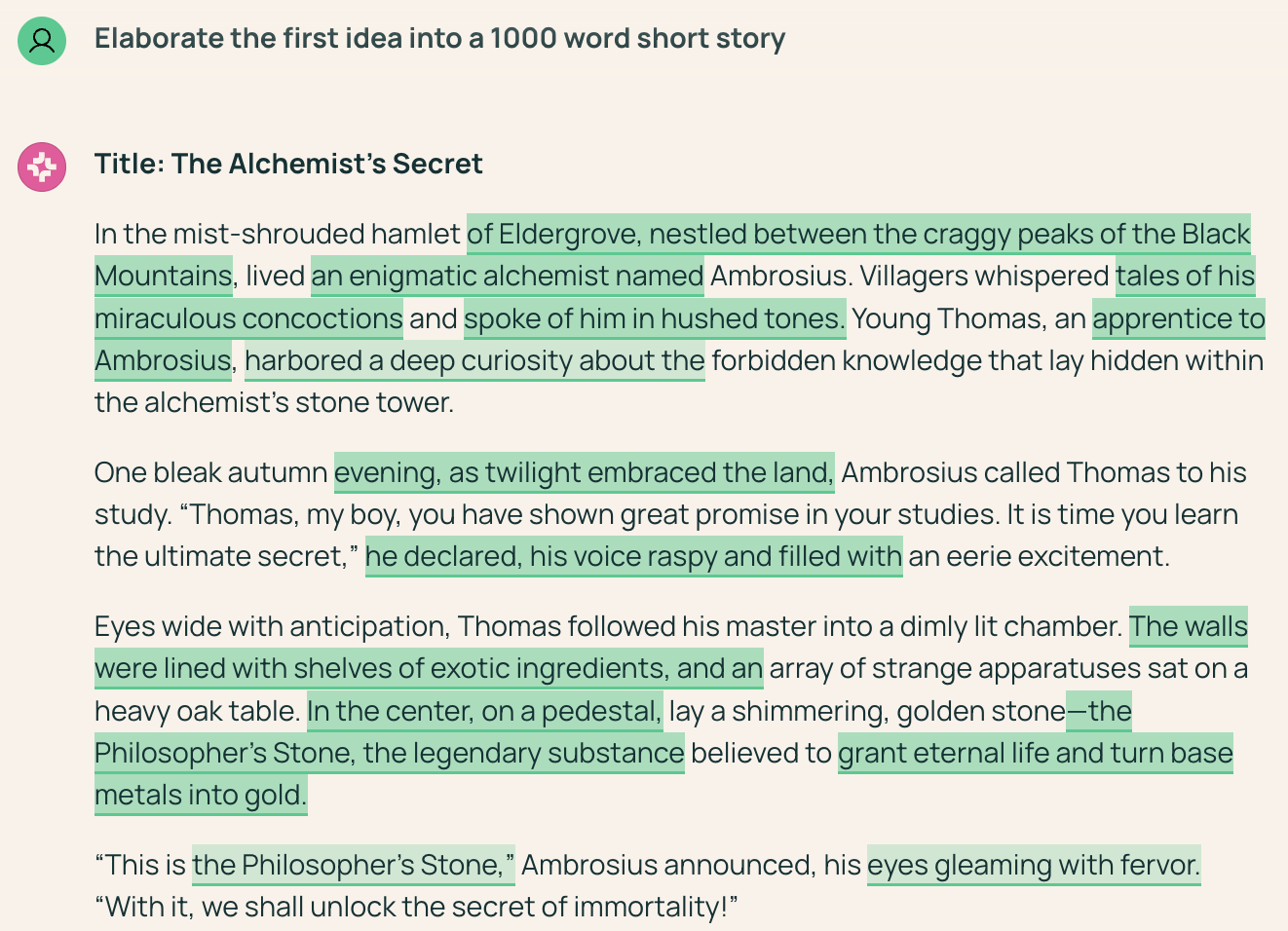Viewport: 1288px width, 931px height.
Task: Click highlighted phrase 'metals into gold.'
Action: coord(201,796)
